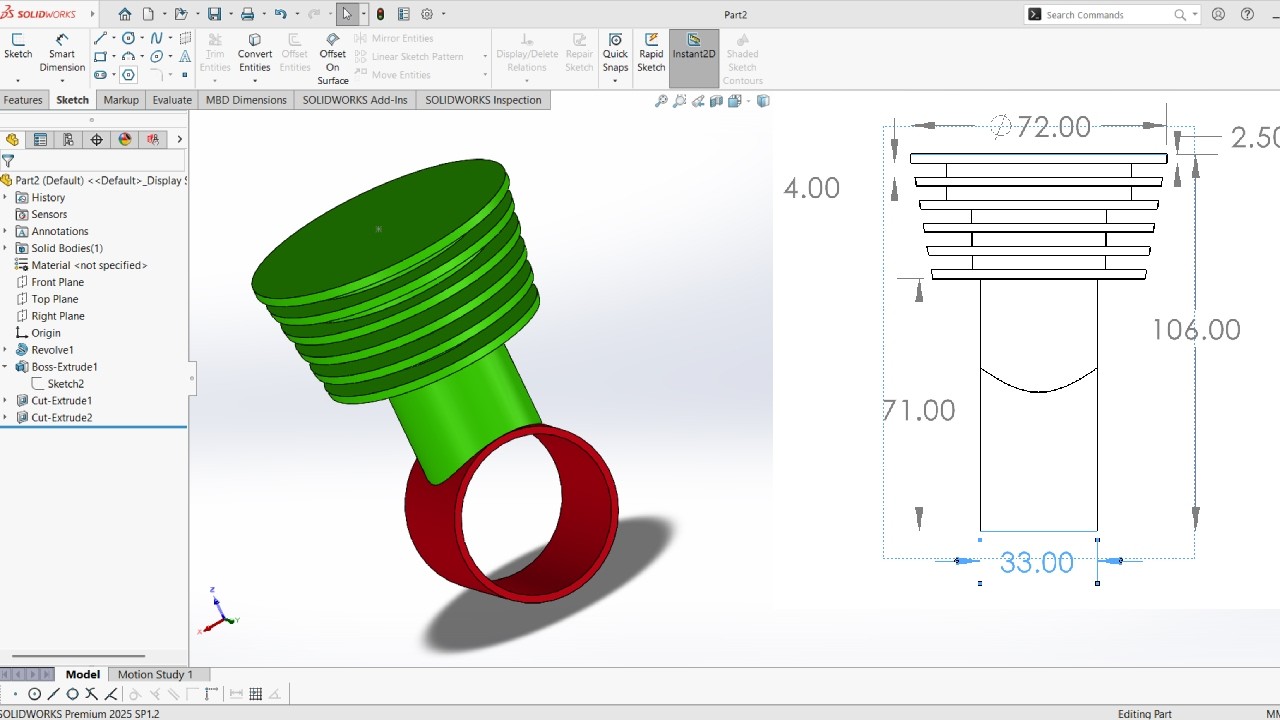1280x720 pixels.
Task: Select the Corner Rectangle tool
Action: [100, 57]
